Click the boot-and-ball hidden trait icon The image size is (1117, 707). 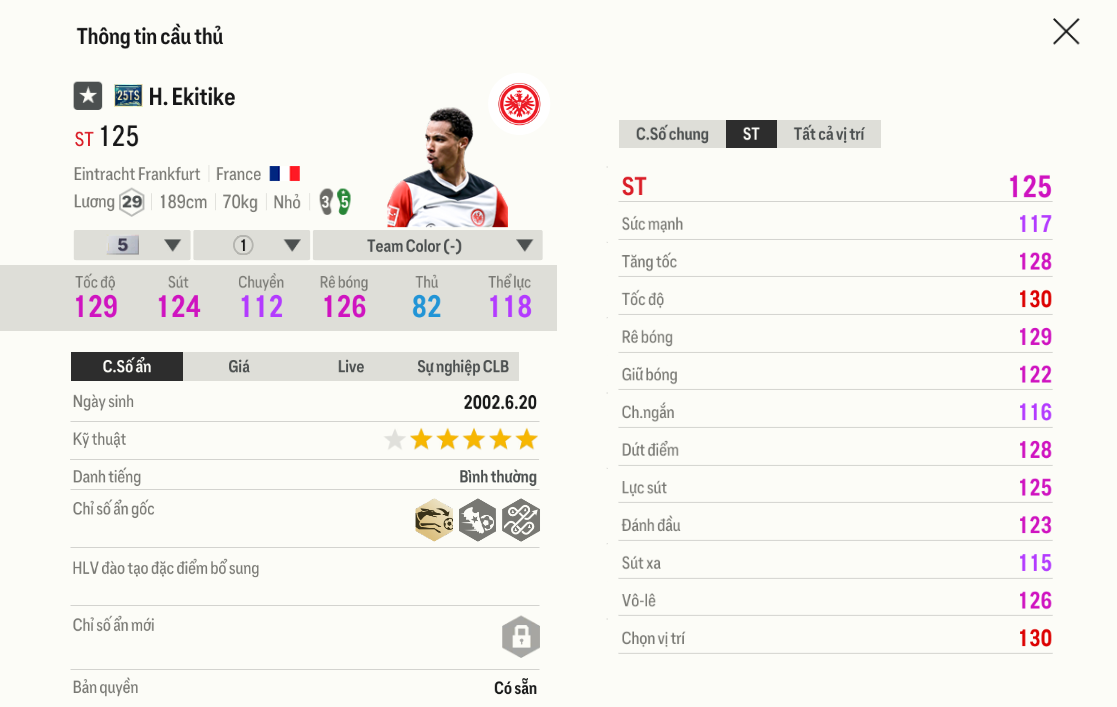point(478,520)
